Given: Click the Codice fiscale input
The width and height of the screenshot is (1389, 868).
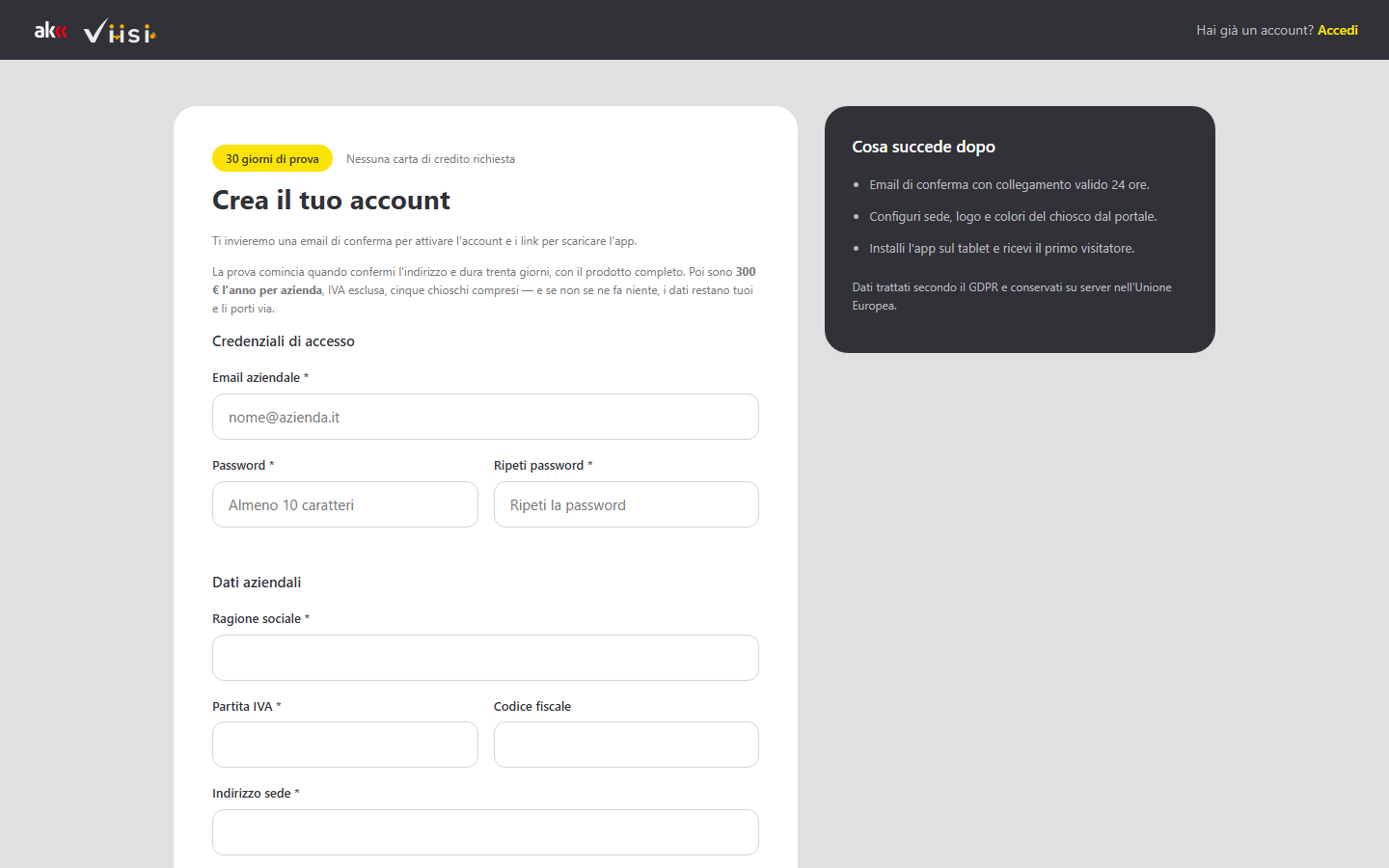Looking at the screenshot, I should 626,745.
